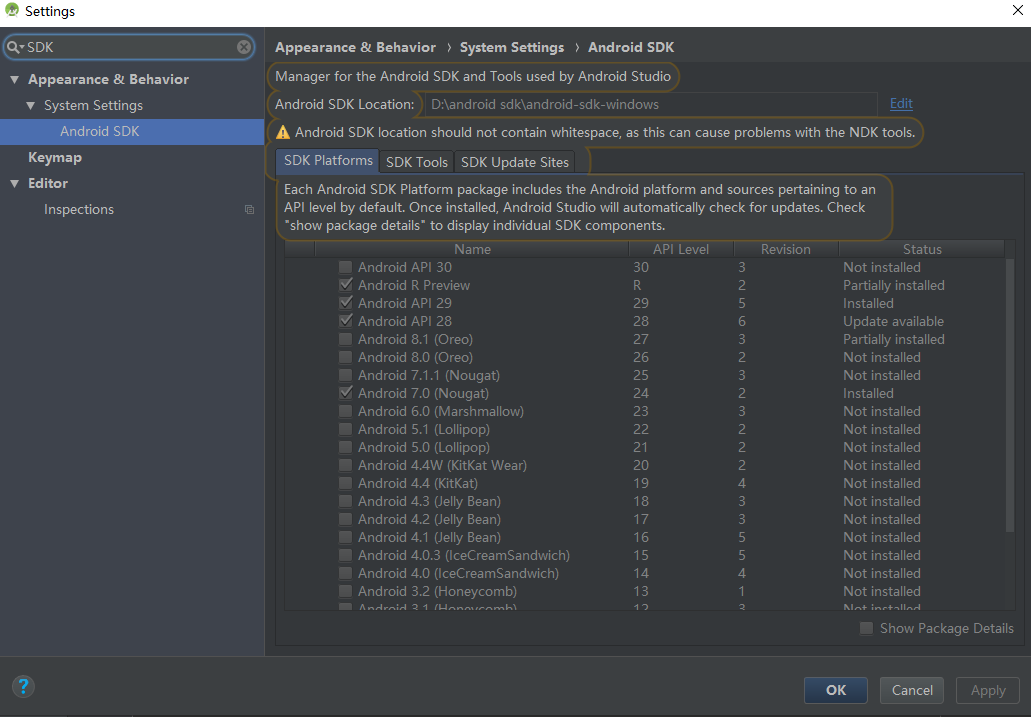Click the 'Android 4.1 (Jelly Bean)' row name
This screenshot has height=717, width=1031.
(x=429, y=537)
